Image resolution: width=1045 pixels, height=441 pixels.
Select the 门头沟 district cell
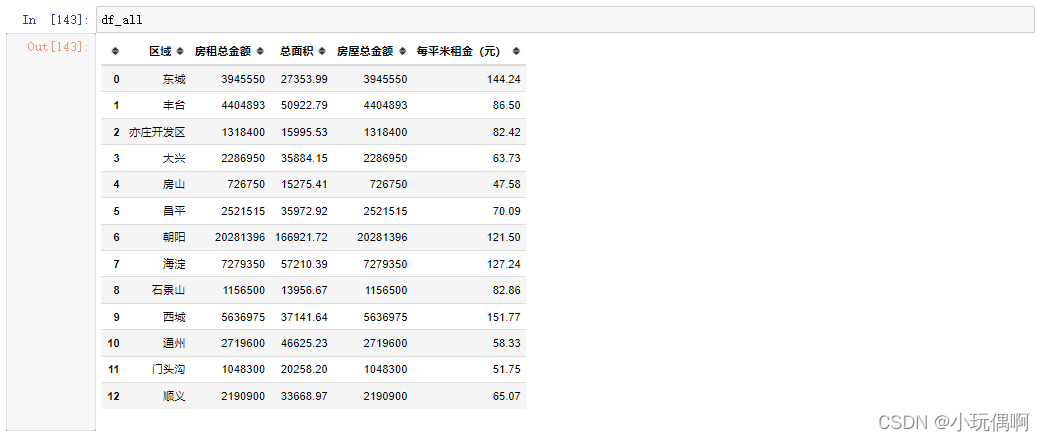coord(169,369)
